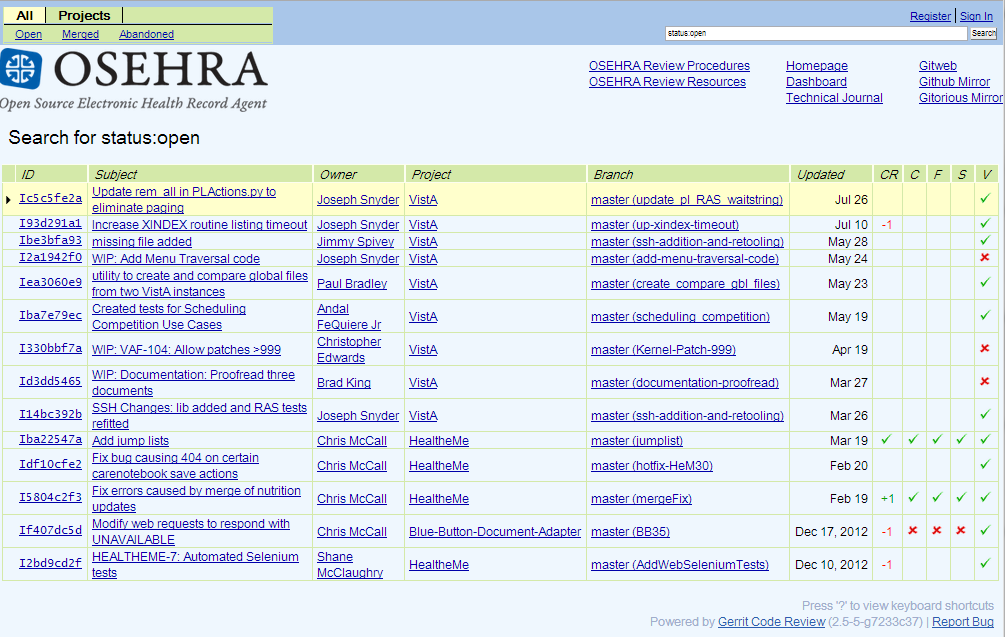Click red X verified mark for Id3dd5465

[x=985, y=382]
